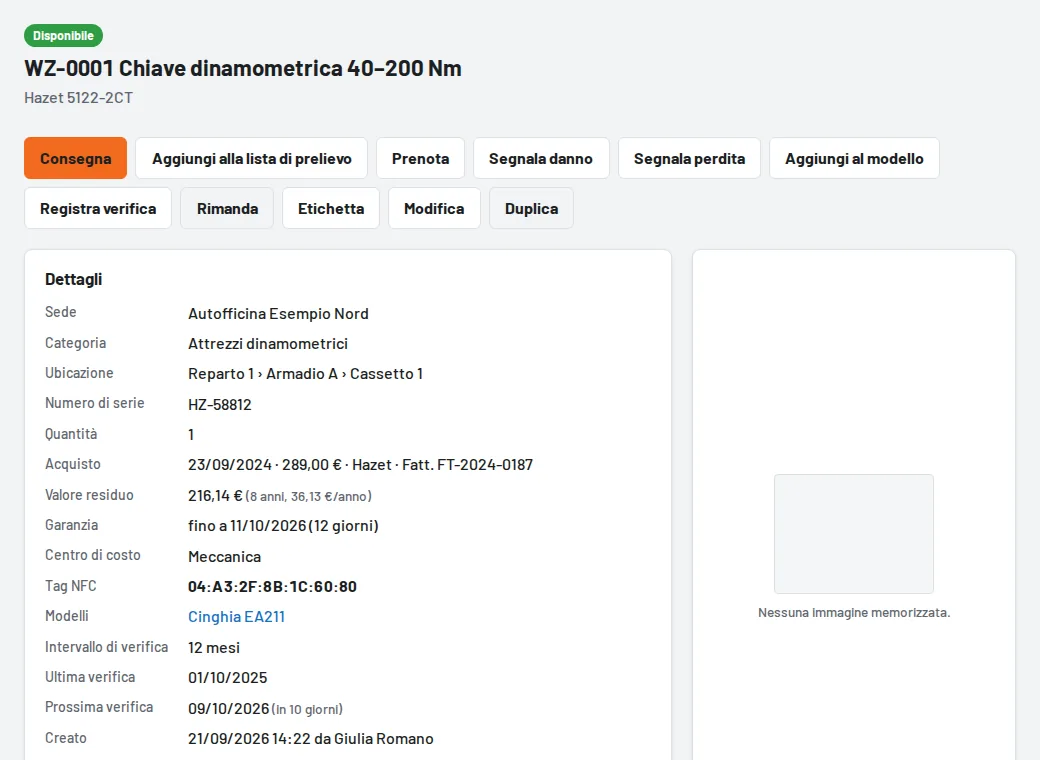This screenshot has height=760, width=1040.
Task: Record inspection via Registra verifica
Action: pos(98,208)
